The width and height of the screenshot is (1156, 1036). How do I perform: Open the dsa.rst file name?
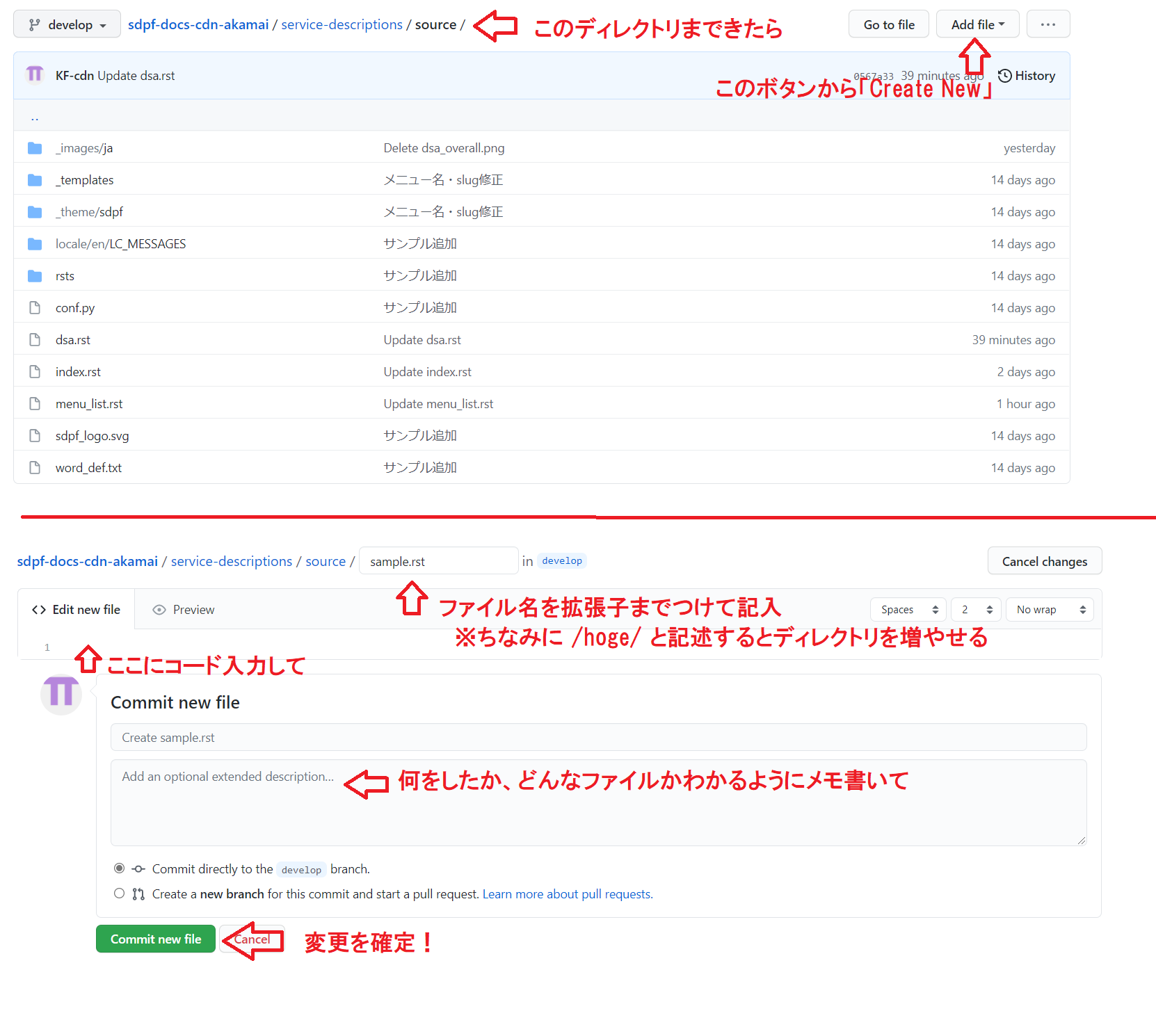73,340
